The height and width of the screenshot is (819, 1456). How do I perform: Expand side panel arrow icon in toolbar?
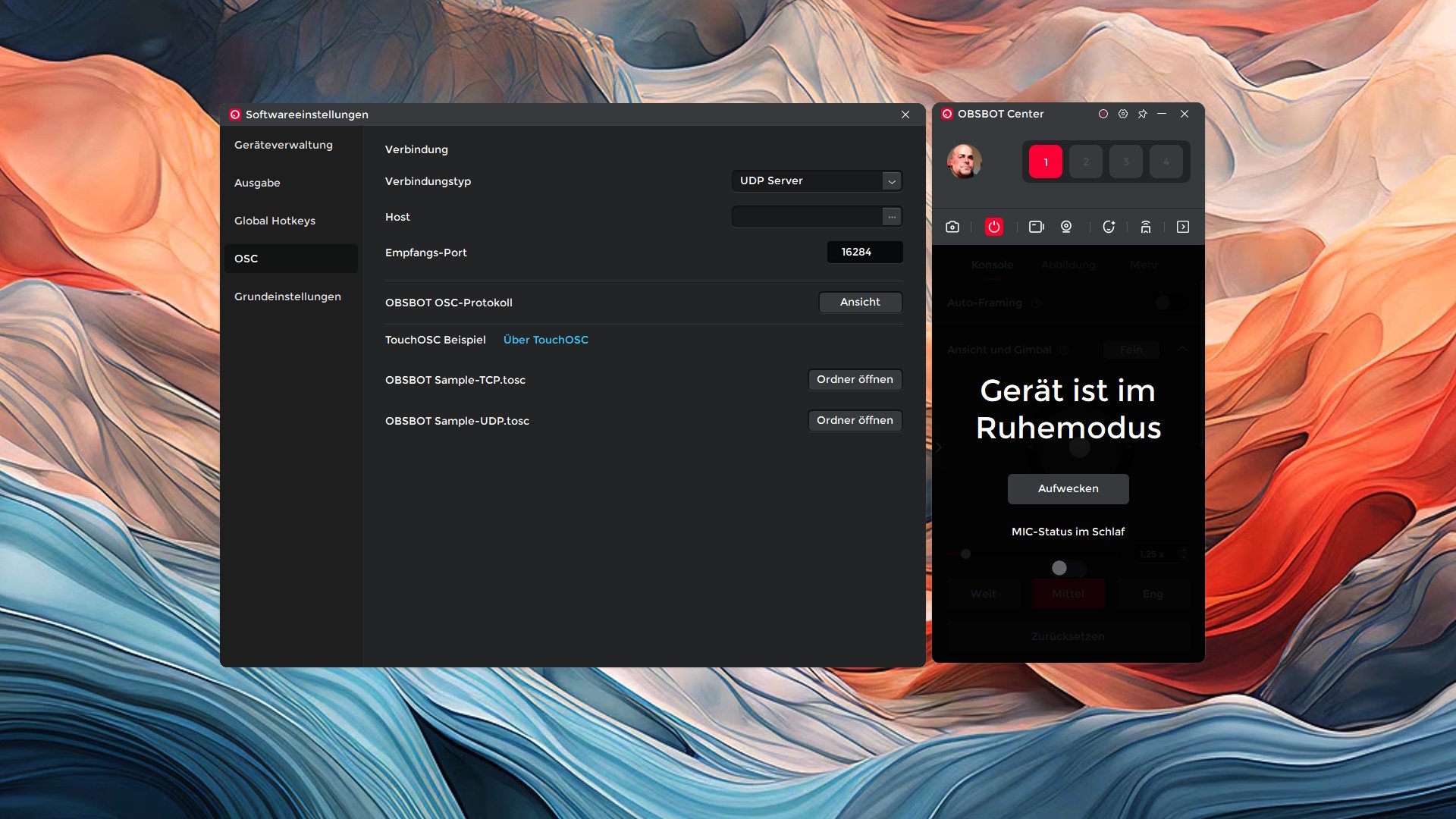[x=1183, y=227]
